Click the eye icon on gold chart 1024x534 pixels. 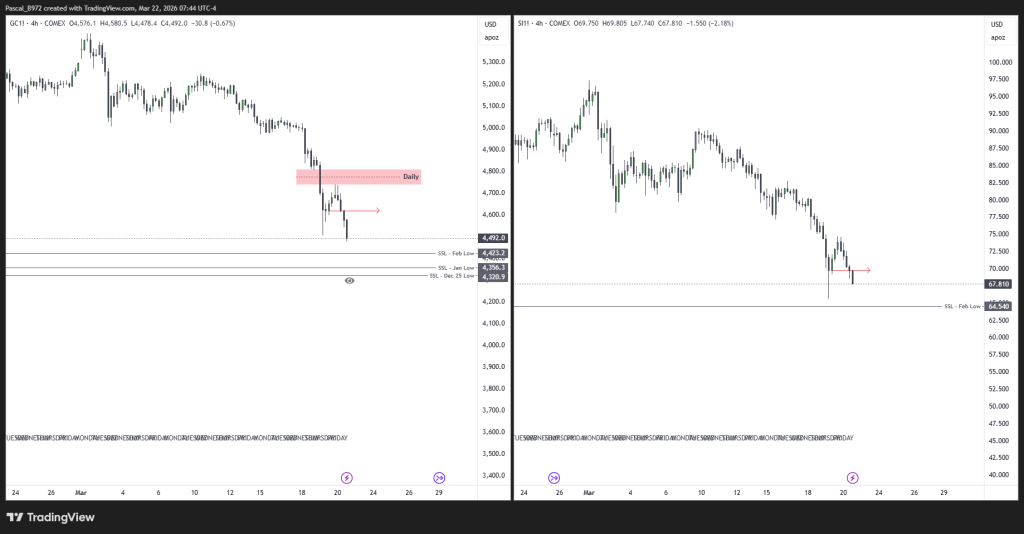(349, 282)
